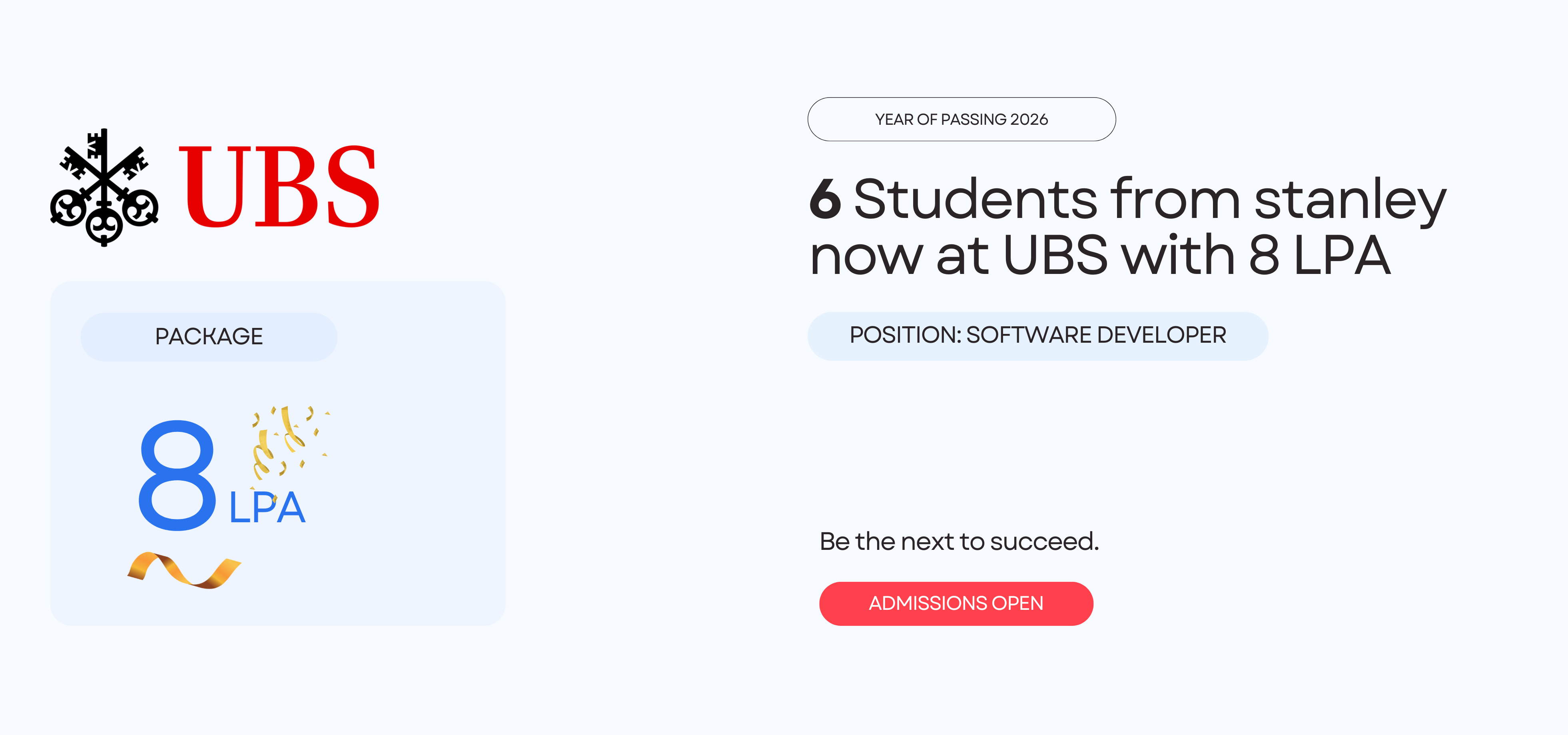Image resolution: width=1568 pixels, height=735 pixels.
Task: Select the YEAR OF PASSING 2026 pill
Action: click(x=961, y=119)
